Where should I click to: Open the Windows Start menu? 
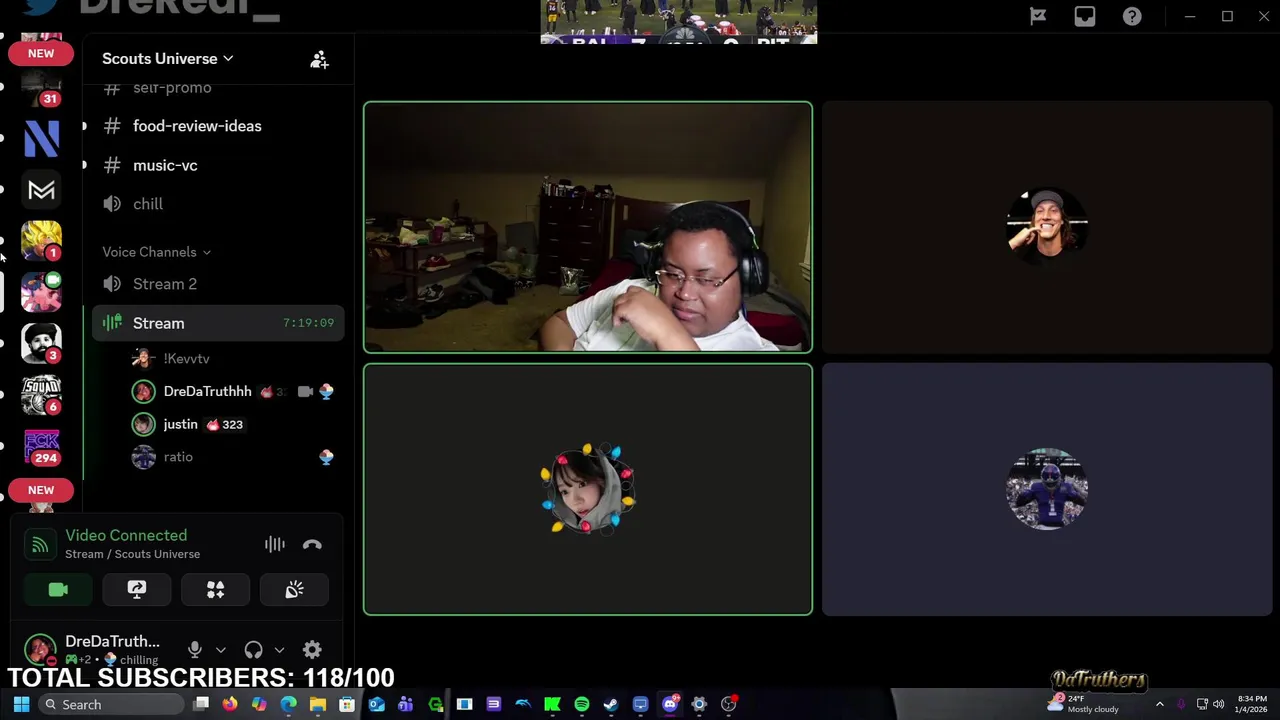coord(21,704)
